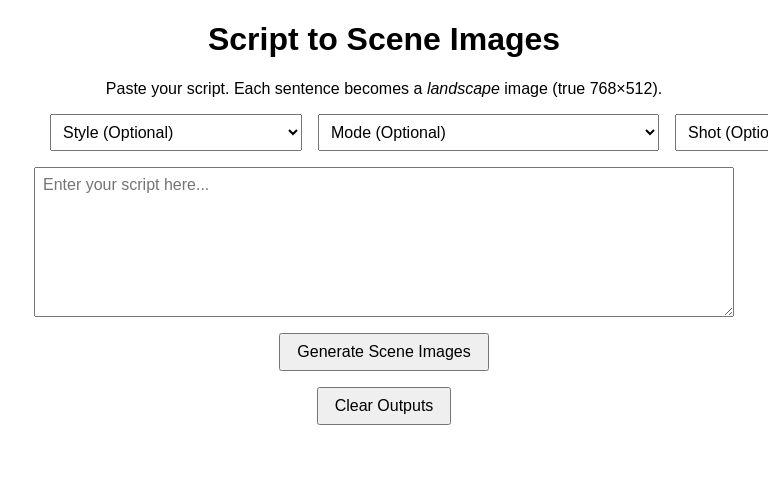Click the 'Mode (Optional)' label text
The width and height of the screenshot is (768, 480).
[388, 133]
